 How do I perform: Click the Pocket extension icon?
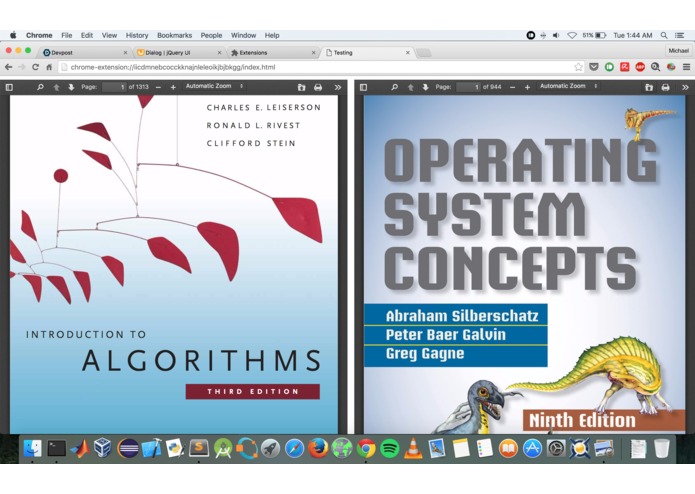click(594, 67)
